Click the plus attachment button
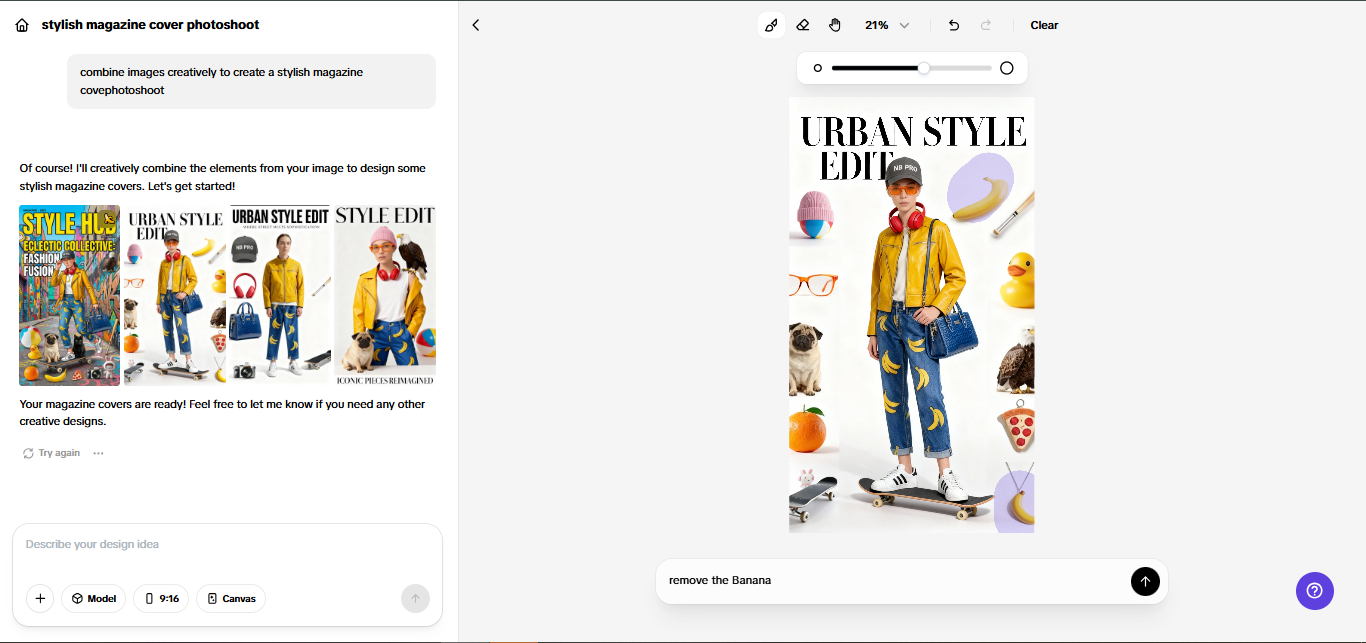The height and width of the screenshot is (643, 1366). click(40, 598)
